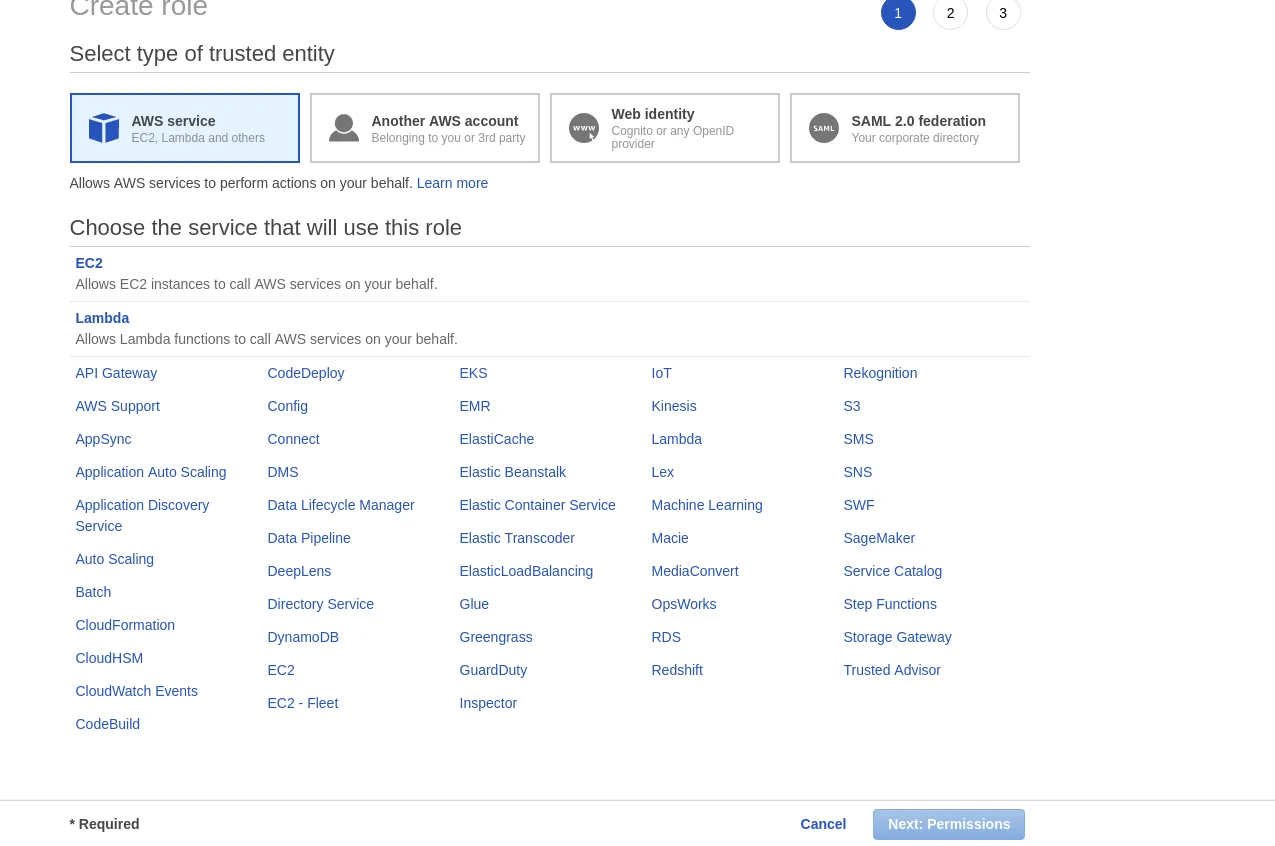Go to step 2 circle indicator

tap(950, 13)
